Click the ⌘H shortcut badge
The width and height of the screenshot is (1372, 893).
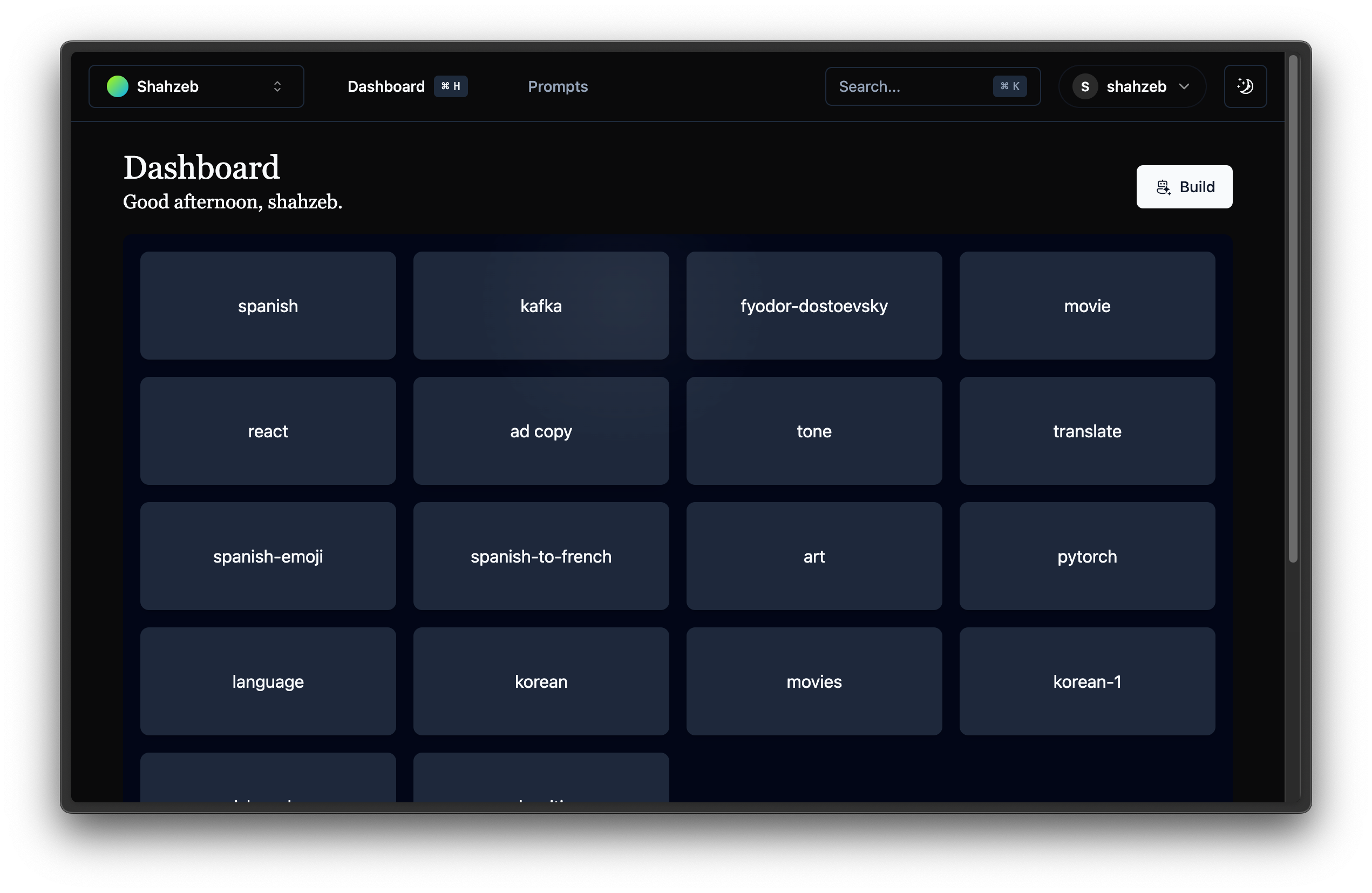[x=450, y=86]
